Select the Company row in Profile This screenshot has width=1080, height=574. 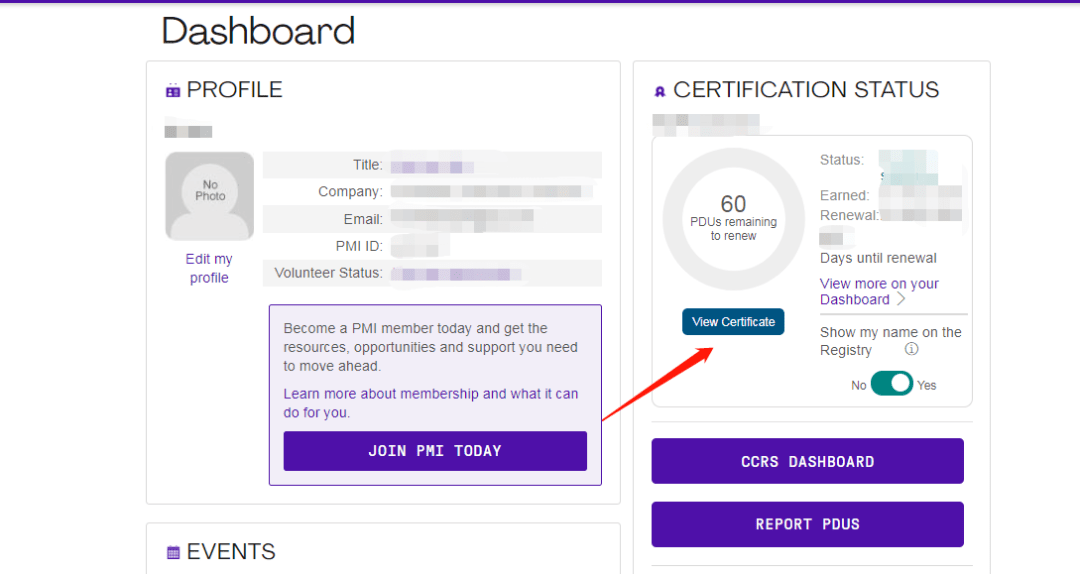coord(432,192)
